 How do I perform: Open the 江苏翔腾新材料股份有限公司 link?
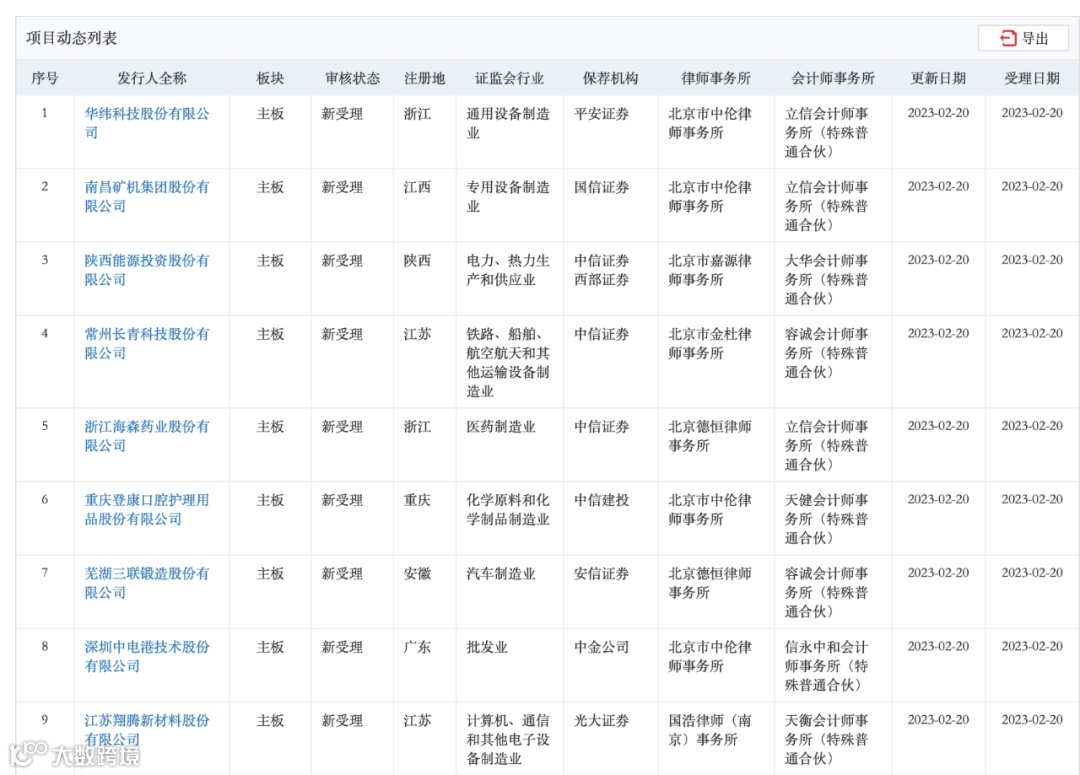click(147, 730)
